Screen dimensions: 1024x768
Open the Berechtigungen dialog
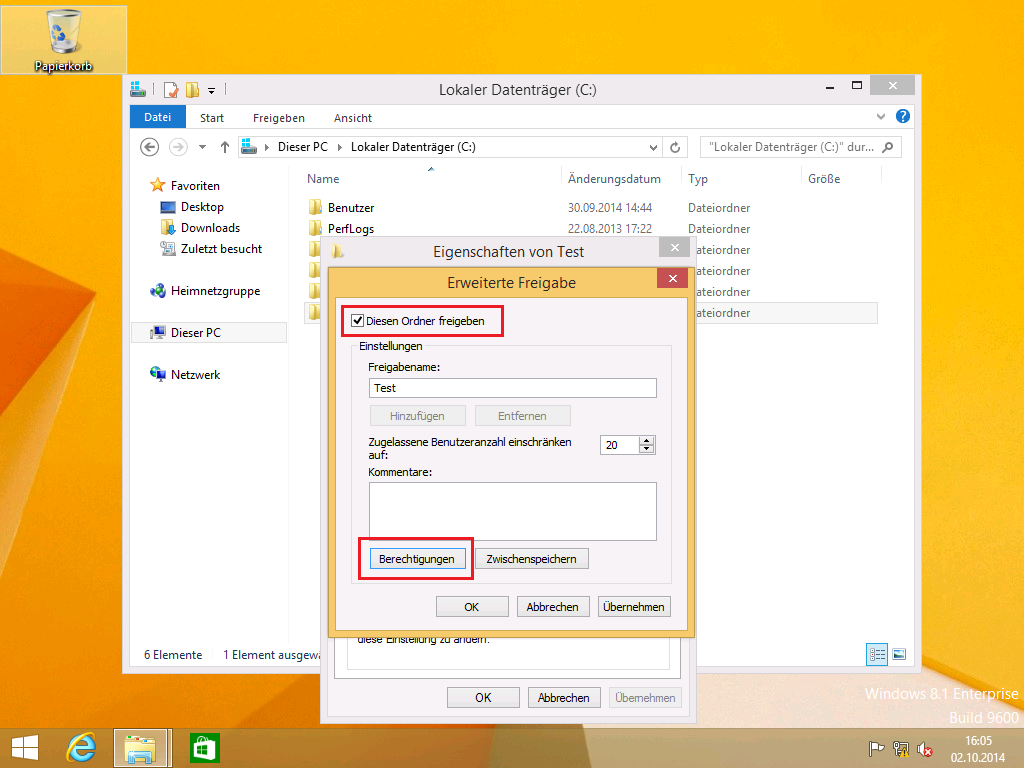[x=417, y=559]
